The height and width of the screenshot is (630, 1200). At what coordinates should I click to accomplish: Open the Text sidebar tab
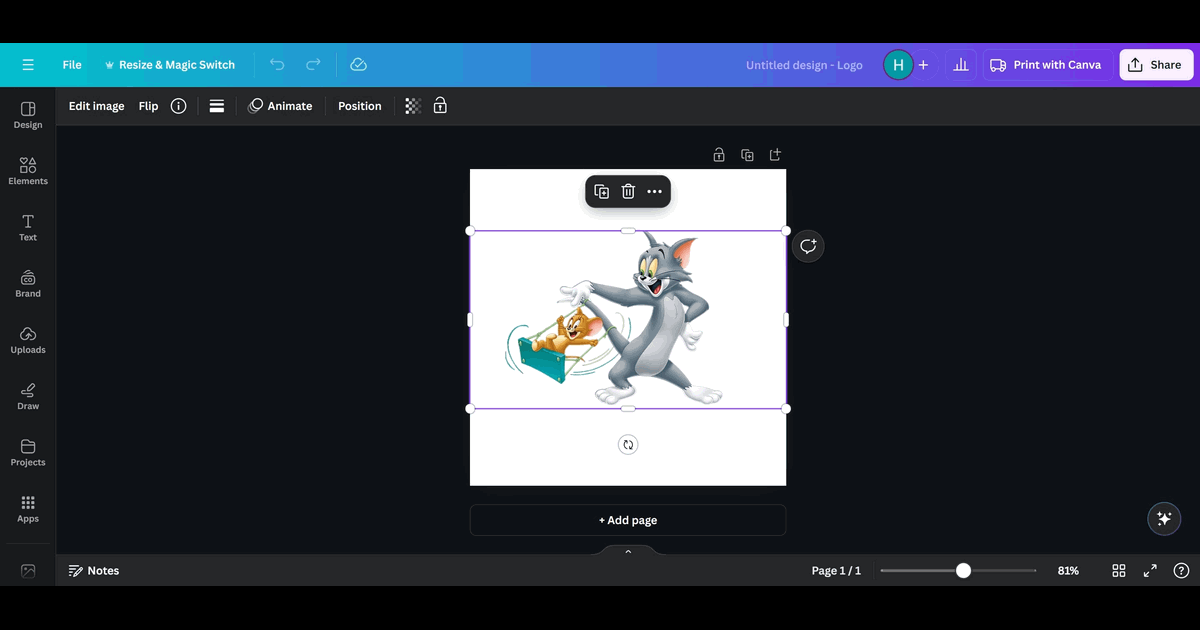(x=28, y=227)
